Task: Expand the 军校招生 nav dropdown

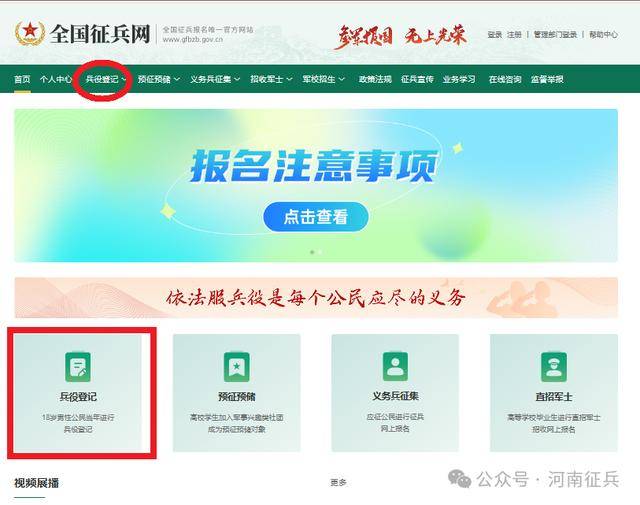Action: pos(320,79)
